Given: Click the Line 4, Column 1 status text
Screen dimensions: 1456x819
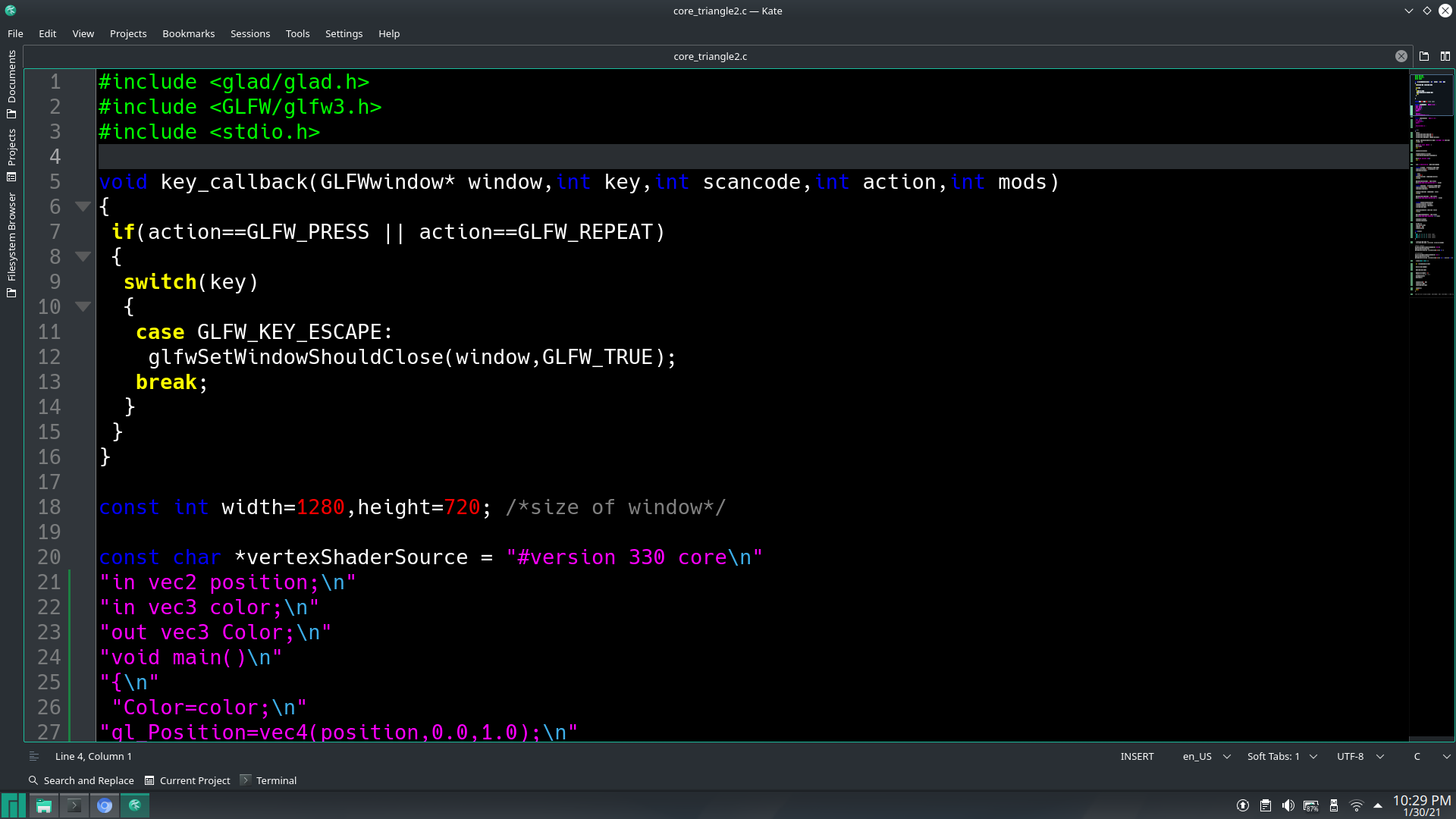Looking at the screenshot, I should [x=93, y=756].
